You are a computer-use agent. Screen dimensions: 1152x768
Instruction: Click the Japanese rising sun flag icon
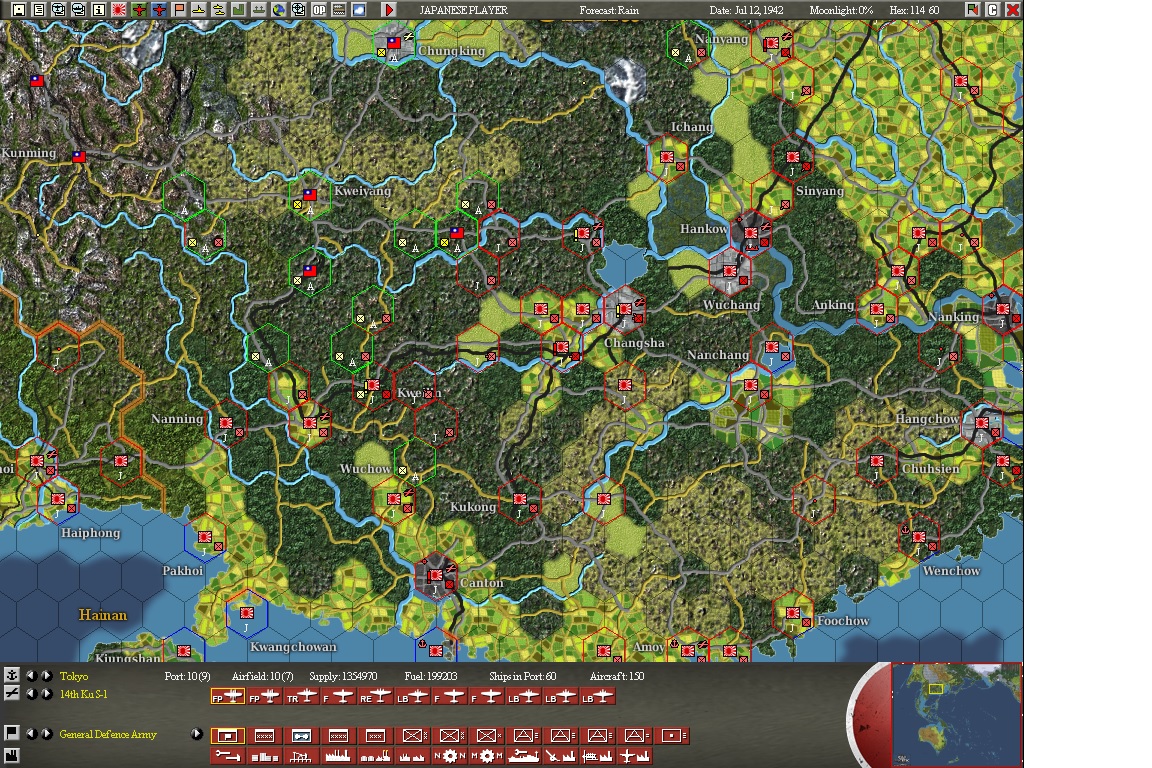tap(119, 10)
